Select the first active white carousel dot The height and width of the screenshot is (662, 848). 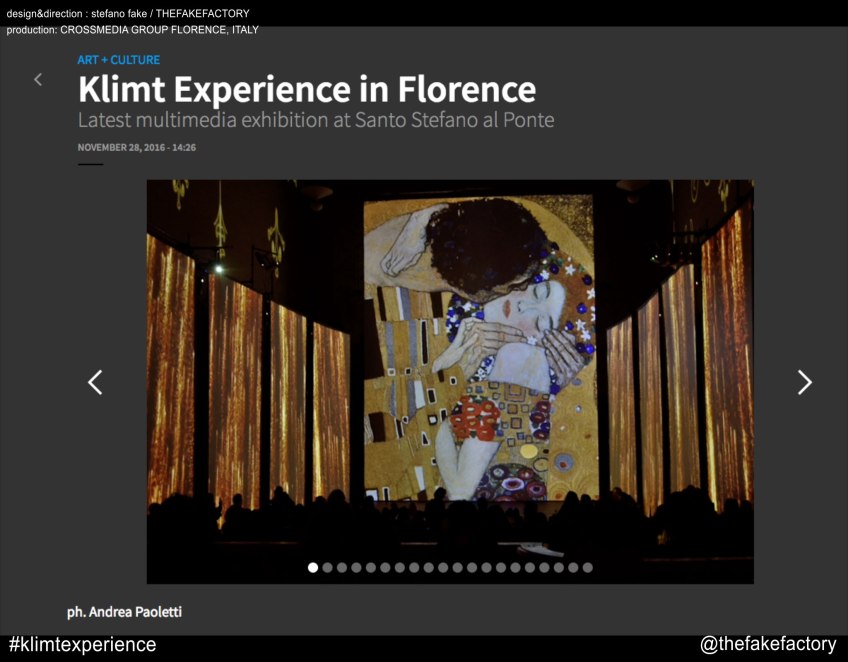[x=313, y=567]
